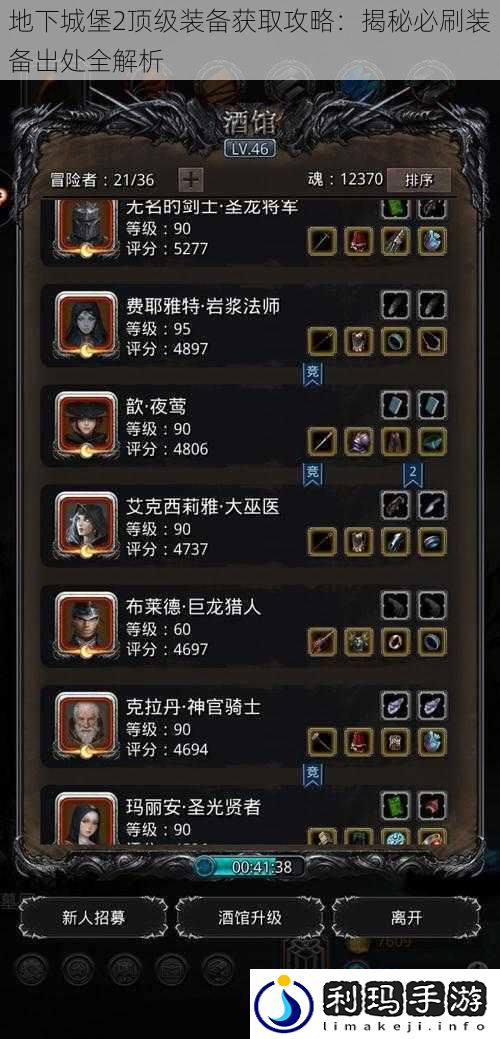Open 艾克西莉雅·大巫医 hero portrait

click(x=86, y=525)
